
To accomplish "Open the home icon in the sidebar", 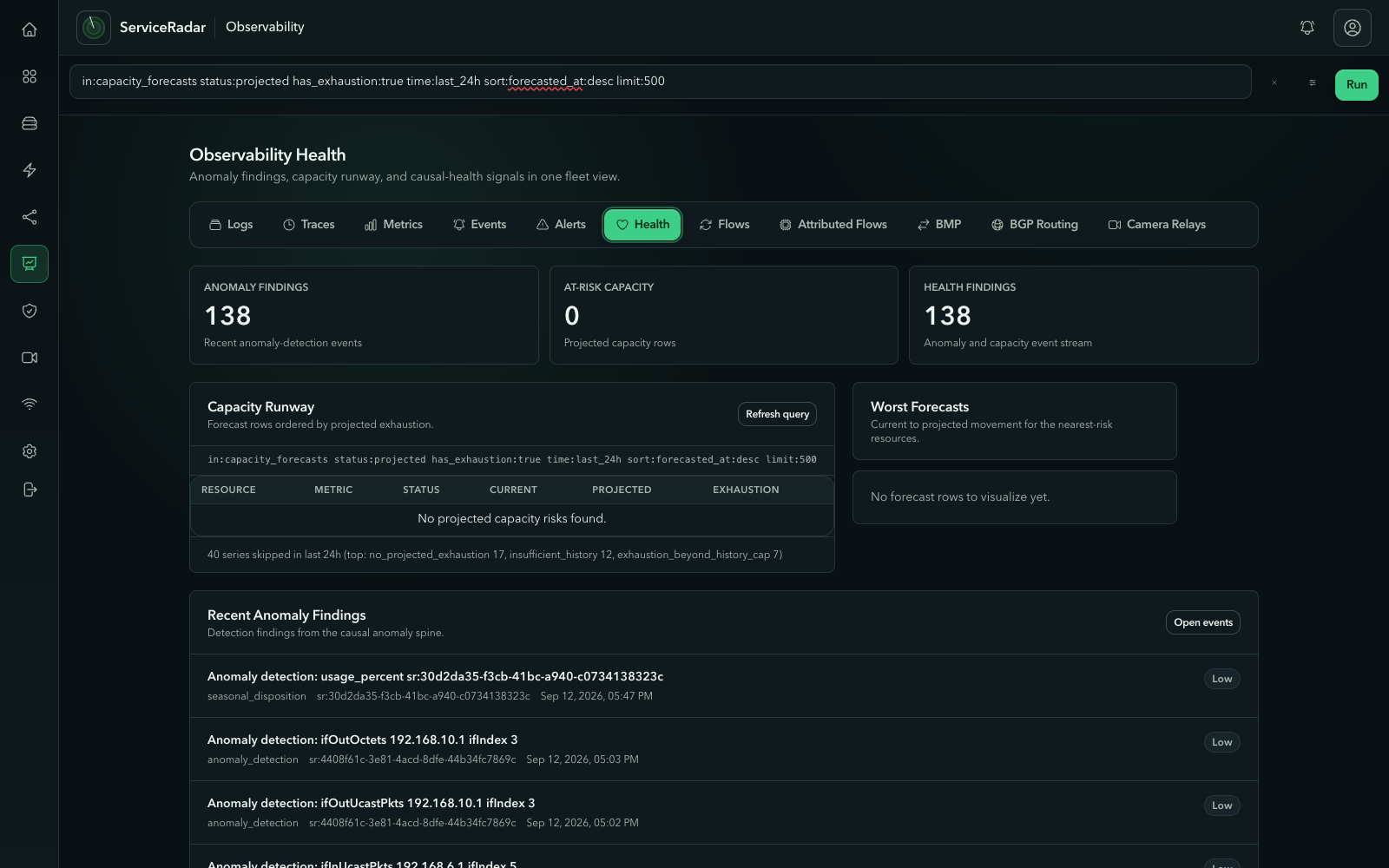I will [30, 30].
